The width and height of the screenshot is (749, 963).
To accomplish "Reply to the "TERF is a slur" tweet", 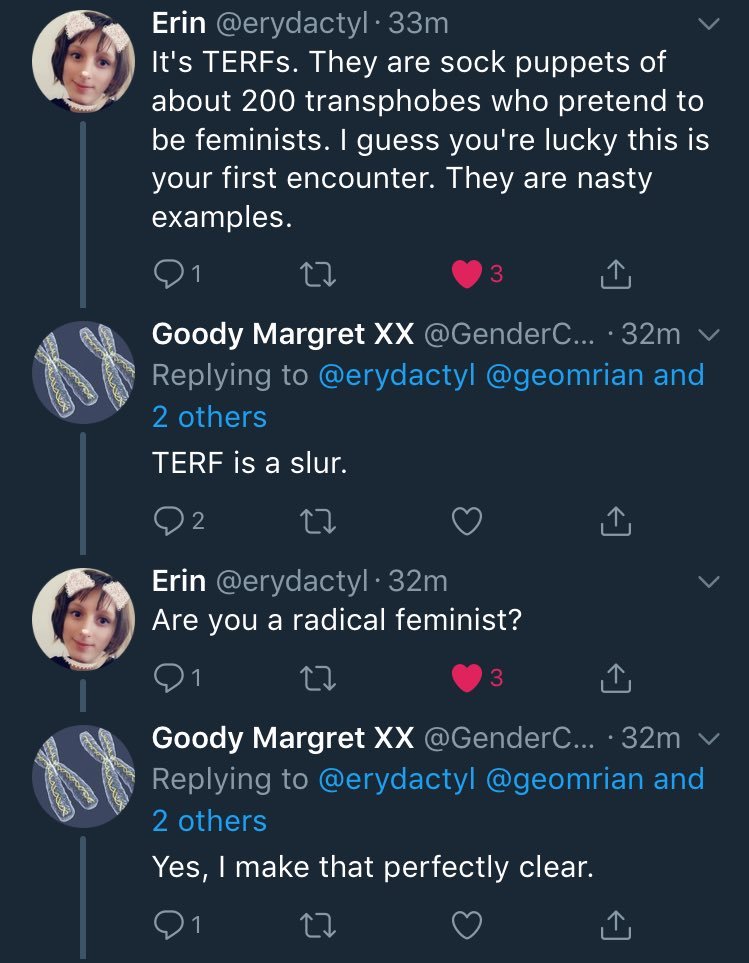I will 166,520.
